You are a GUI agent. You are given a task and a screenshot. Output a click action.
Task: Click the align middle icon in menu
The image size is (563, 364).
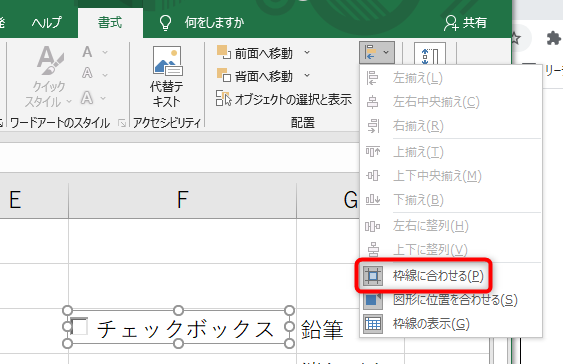pos(373,176)
